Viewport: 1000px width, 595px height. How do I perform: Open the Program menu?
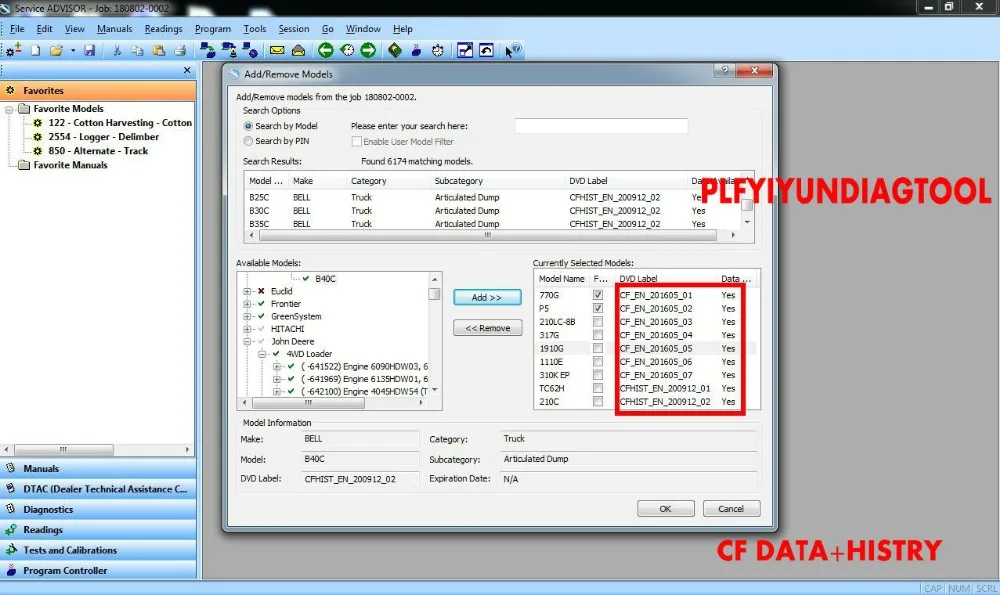coord(213,29)
